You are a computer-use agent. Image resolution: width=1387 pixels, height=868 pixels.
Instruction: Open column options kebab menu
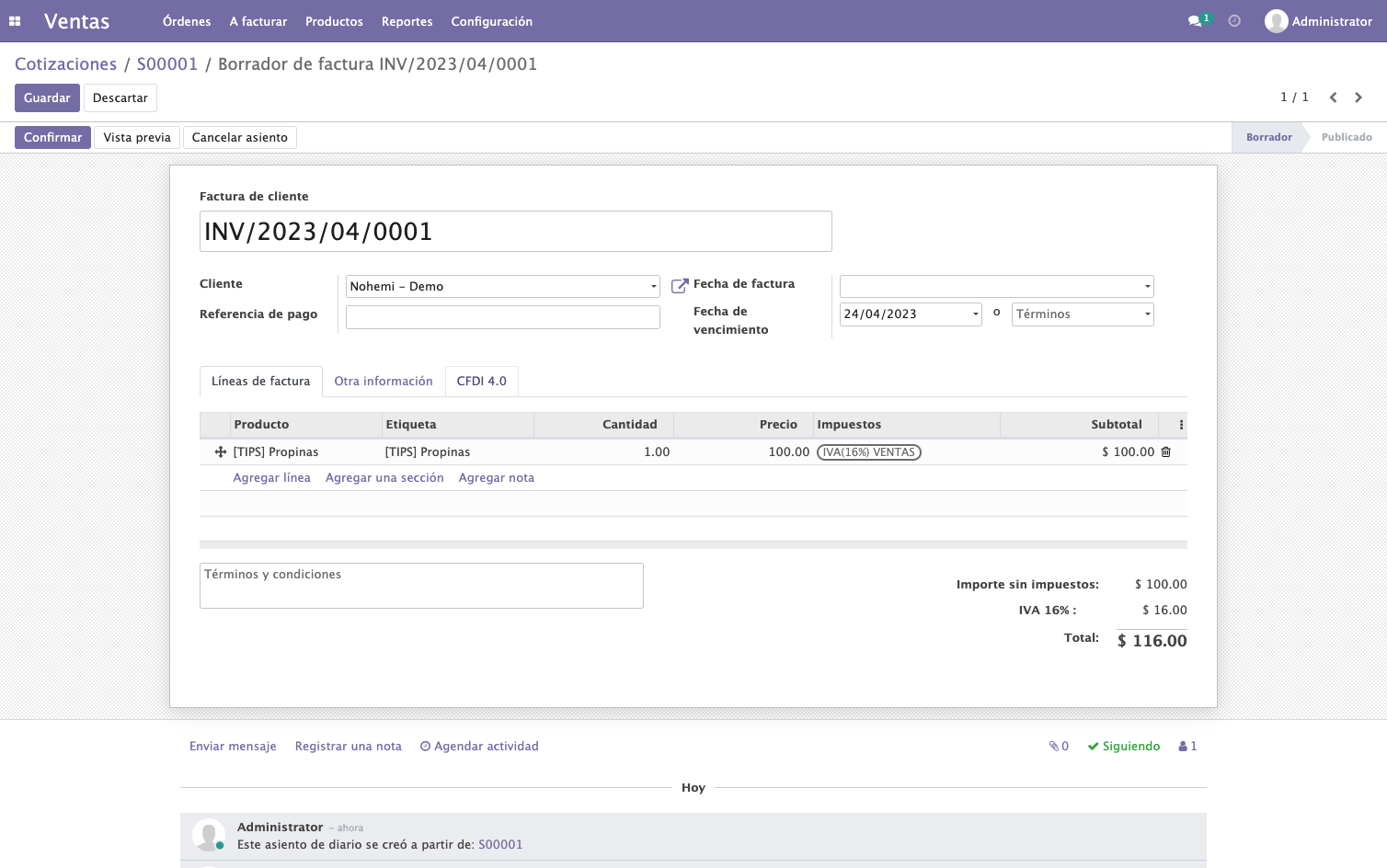pos(1181,425)
